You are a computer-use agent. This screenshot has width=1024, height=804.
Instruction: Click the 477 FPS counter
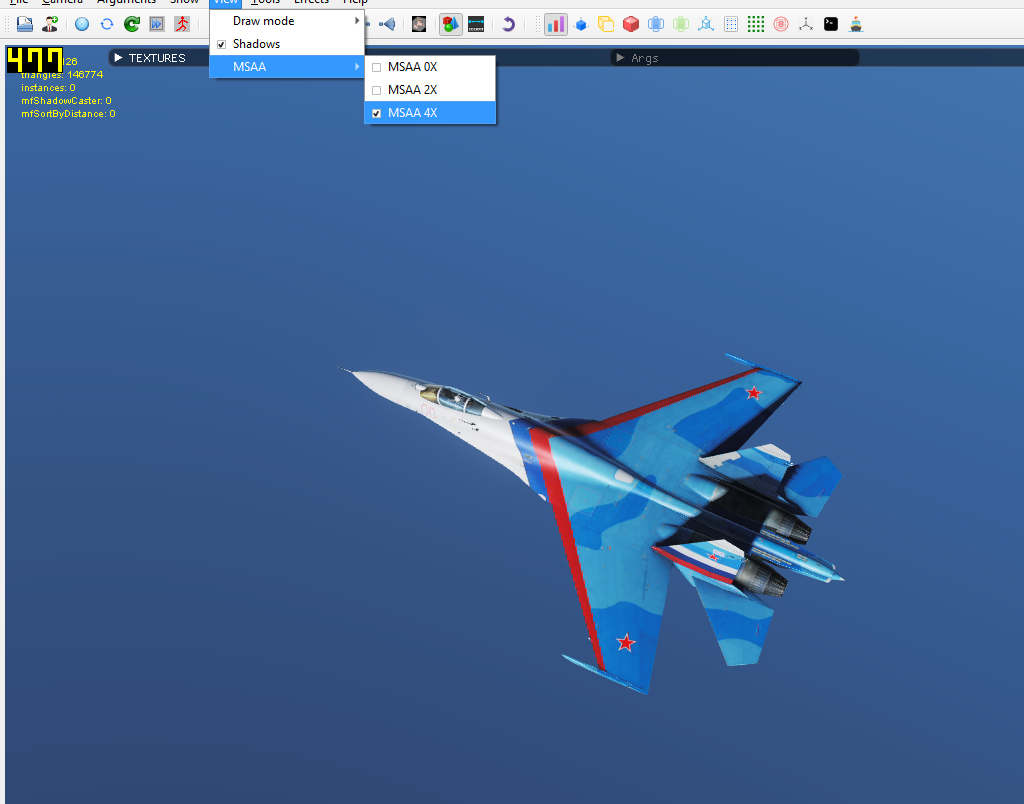[x=35, y=59]
